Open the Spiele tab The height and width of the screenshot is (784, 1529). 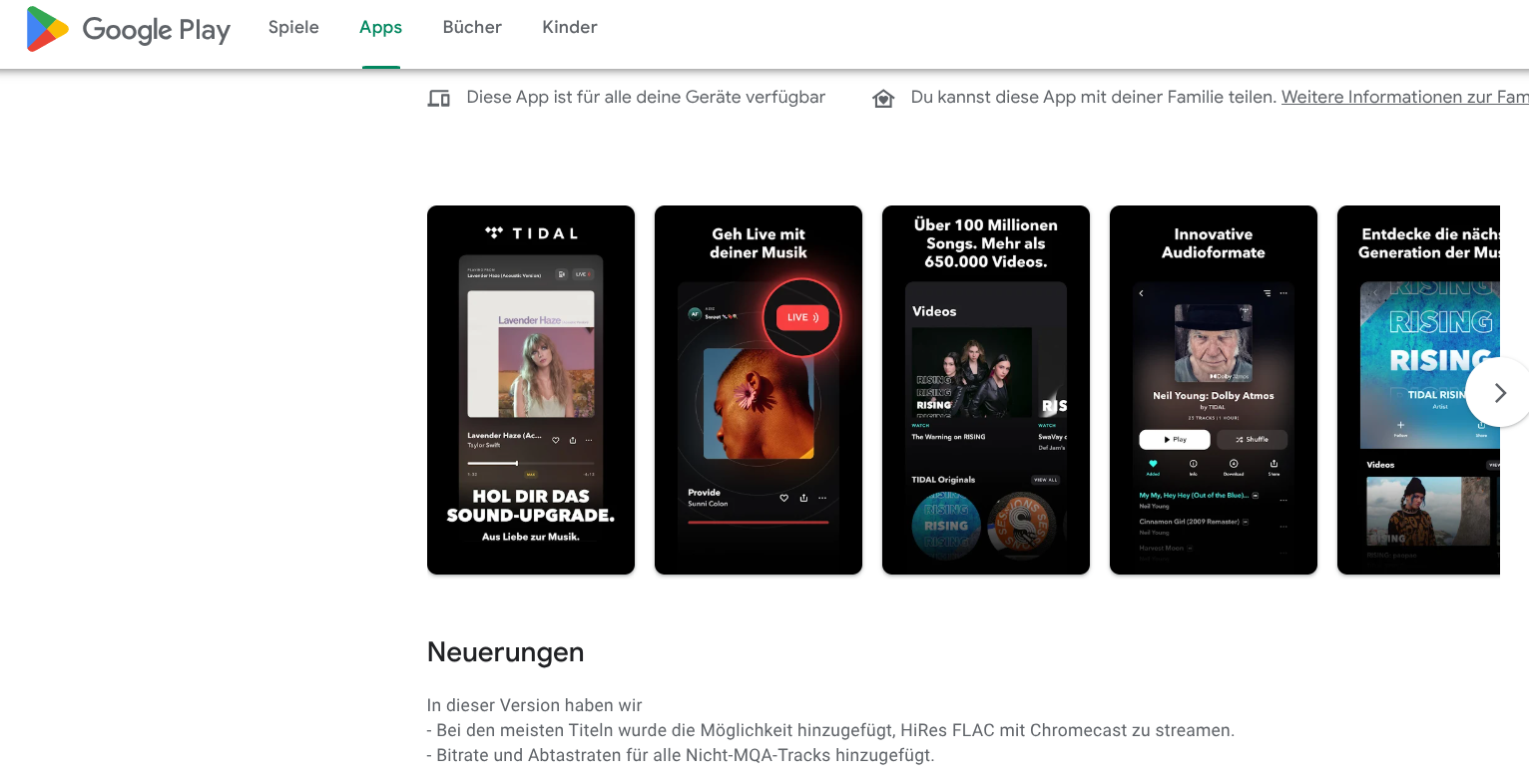pos(293,28)
